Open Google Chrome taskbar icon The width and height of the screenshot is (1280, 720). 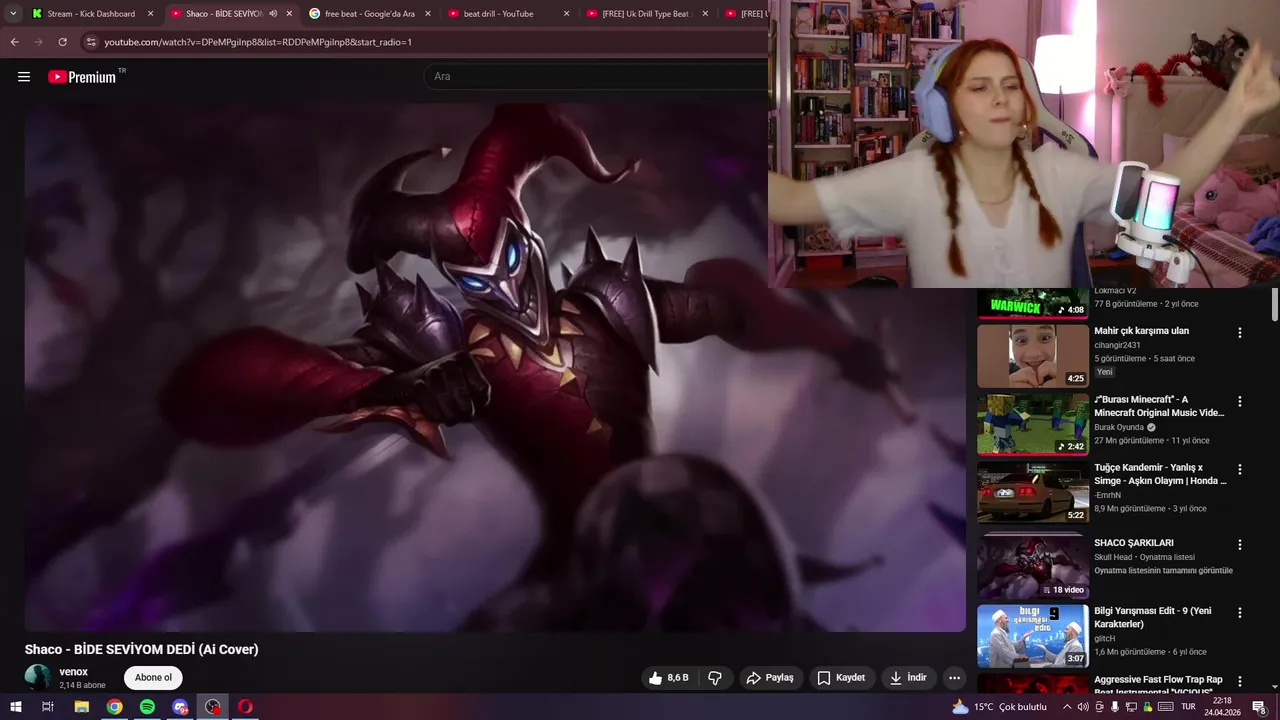click(115, 707)
